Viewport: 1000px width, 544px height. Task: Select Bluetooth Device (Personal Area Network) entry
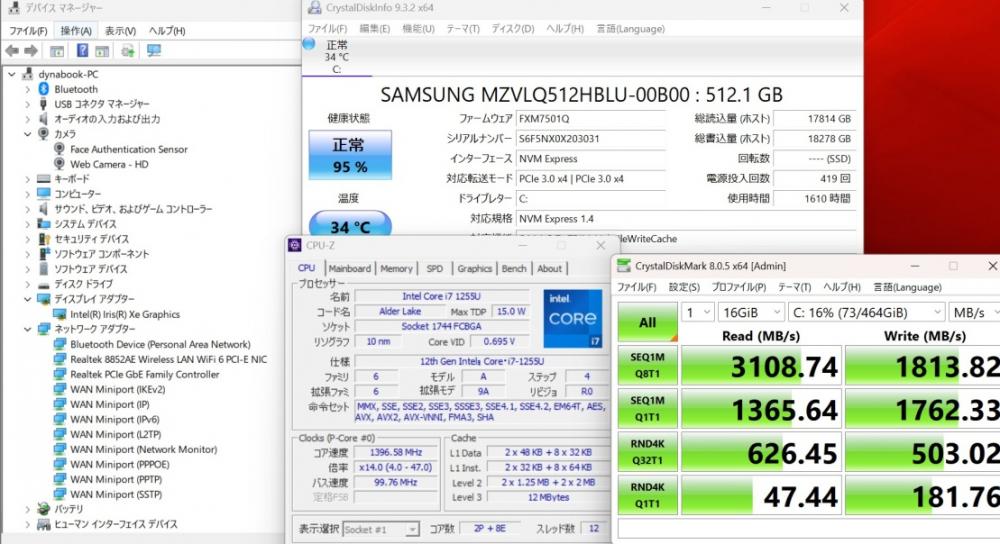[x=160, y=344]
